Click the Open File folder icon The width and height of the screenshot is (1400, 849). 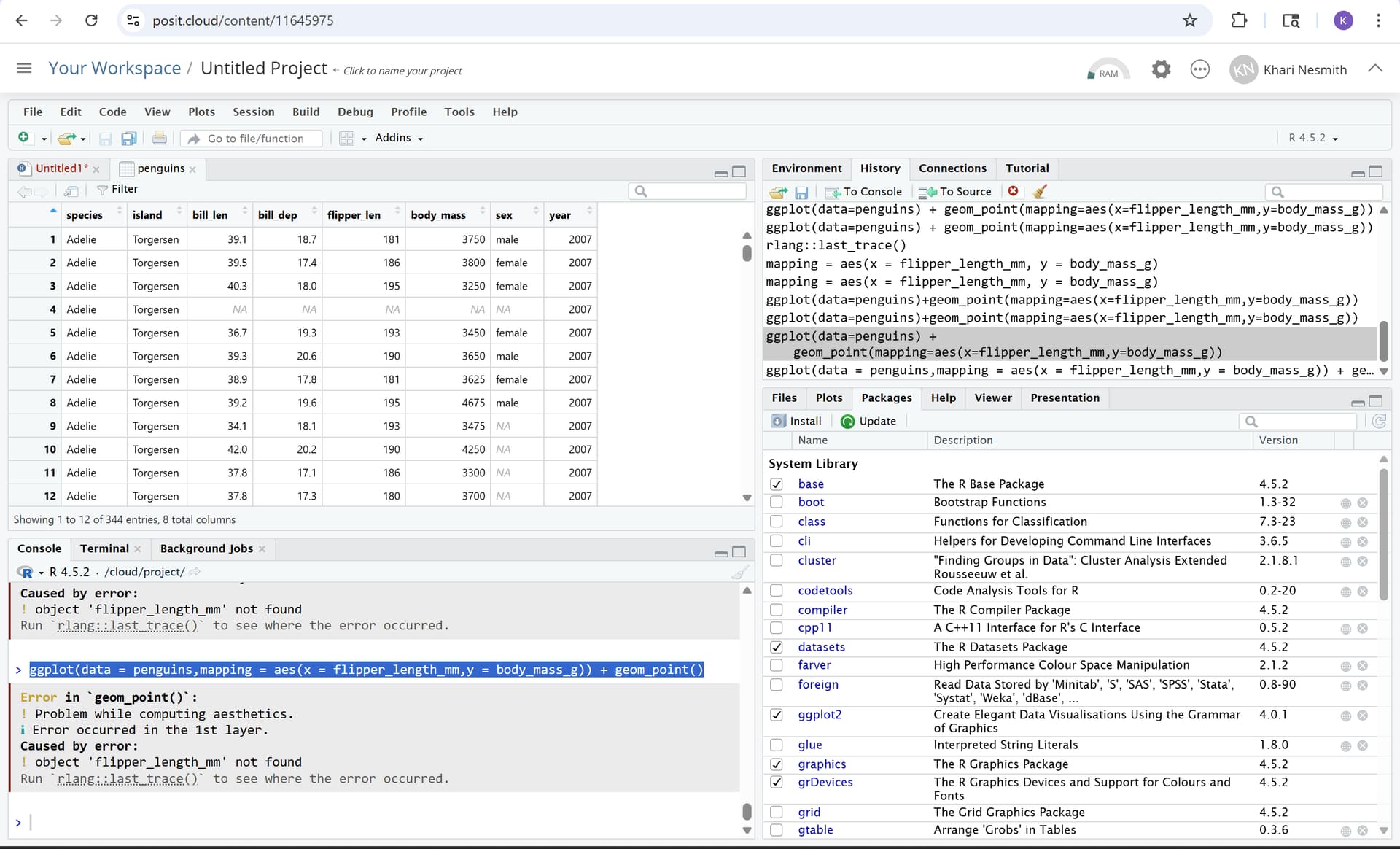tap(66, 138)
